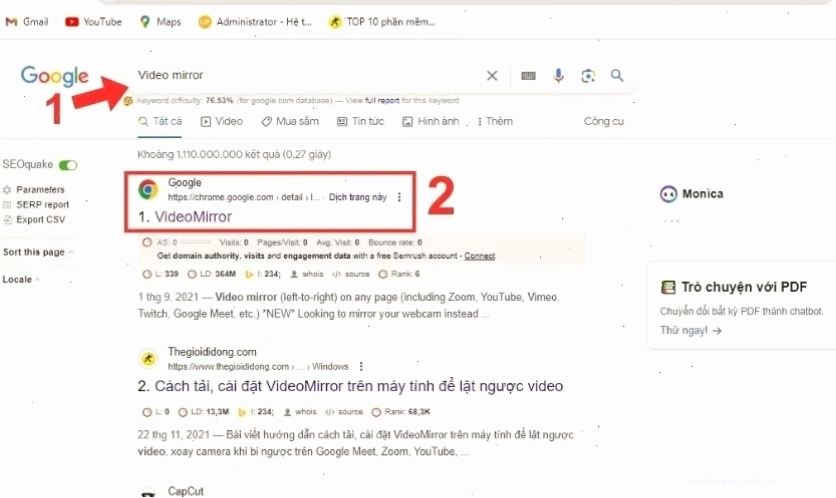Select the Tất cả tab
836x498 pixels.
pyautogui.click(x=160, y=122)
